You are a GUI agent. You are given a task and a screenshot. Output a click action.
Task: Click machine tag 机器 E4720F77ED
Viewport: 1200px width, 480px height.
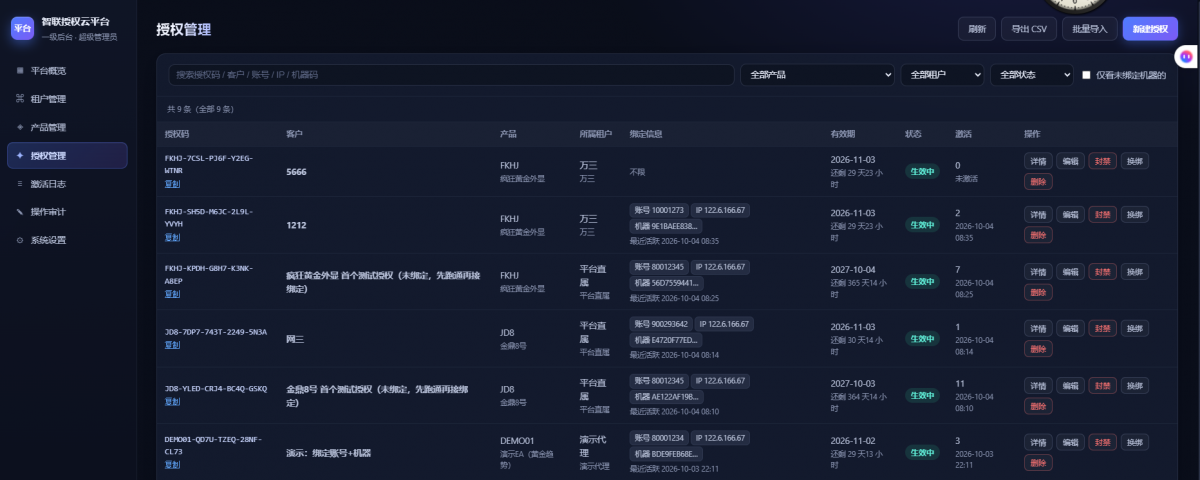point(666,340)
